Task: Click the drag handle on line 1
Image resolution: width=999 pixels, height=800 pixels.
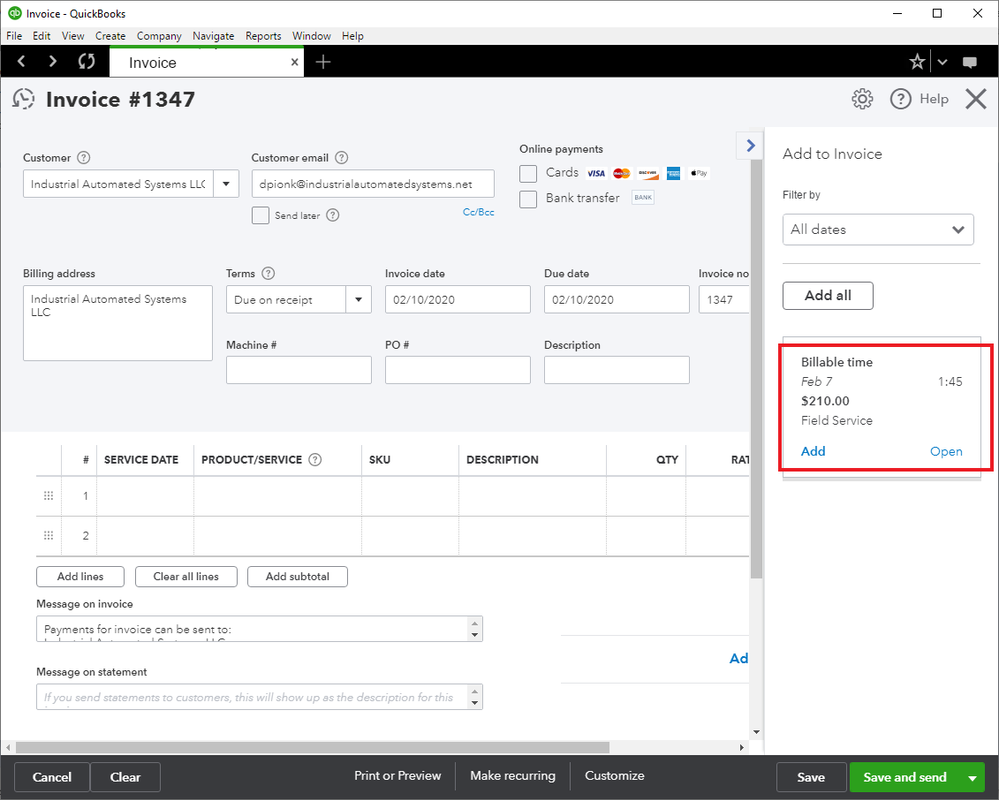Action: point(48,496)
